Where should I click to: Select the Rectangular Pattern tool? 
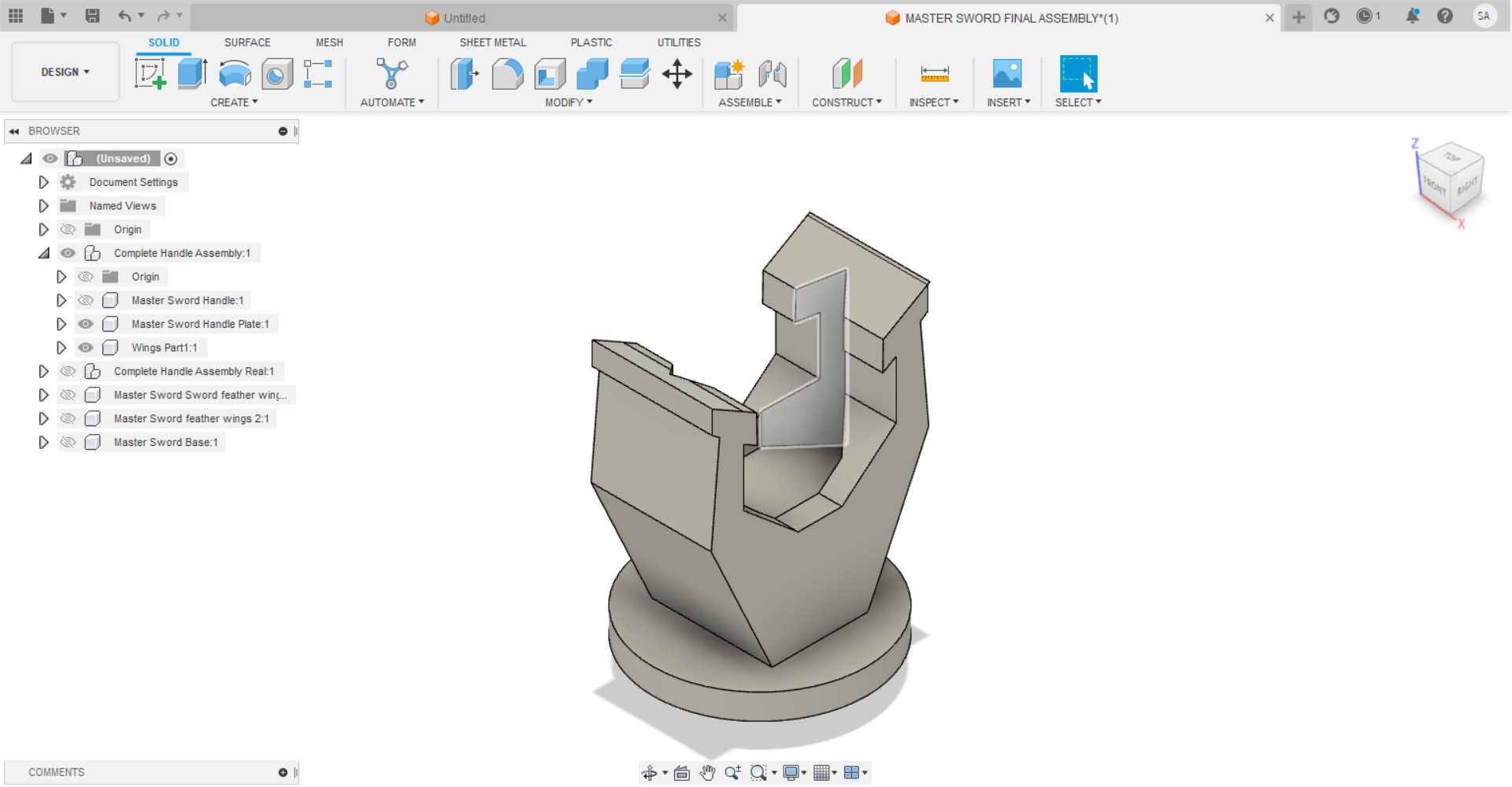318,74
